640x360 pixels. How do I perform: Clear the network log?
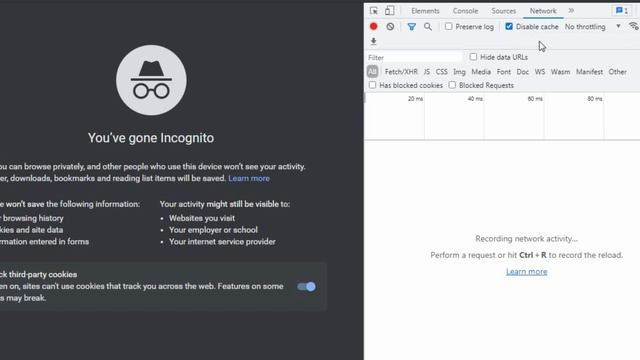tap(390, 27)
